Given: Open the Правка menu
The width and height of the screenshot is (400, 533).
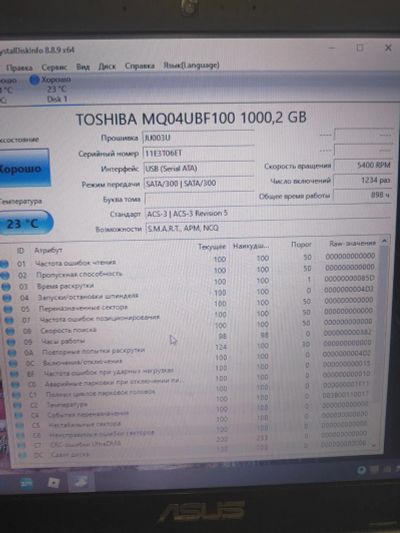Looking at the screenshot, I should click(19, 68).
